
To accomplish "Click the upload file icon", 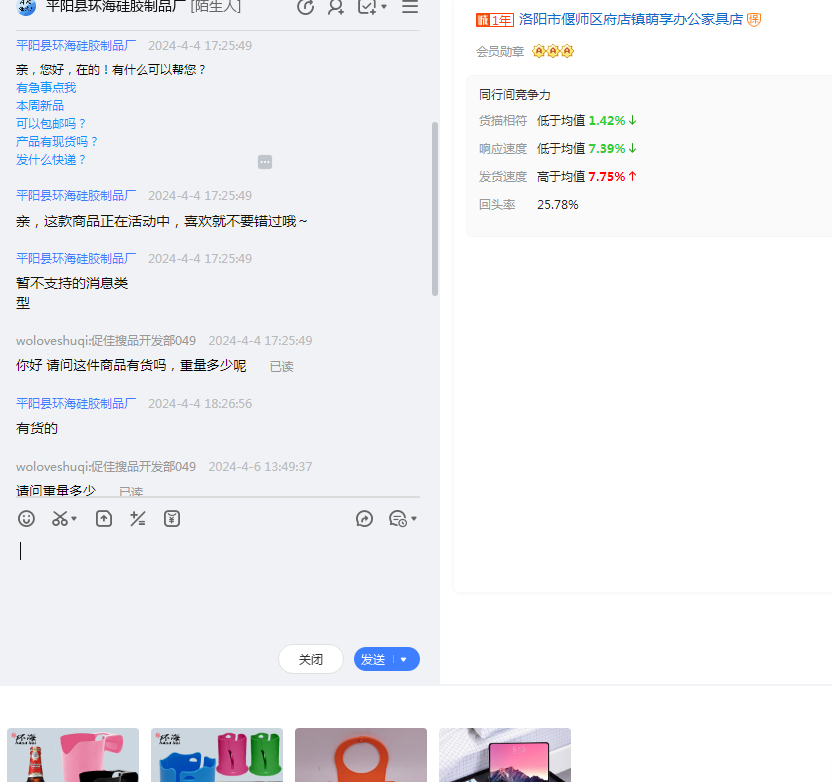I will (x=104, y=518).
